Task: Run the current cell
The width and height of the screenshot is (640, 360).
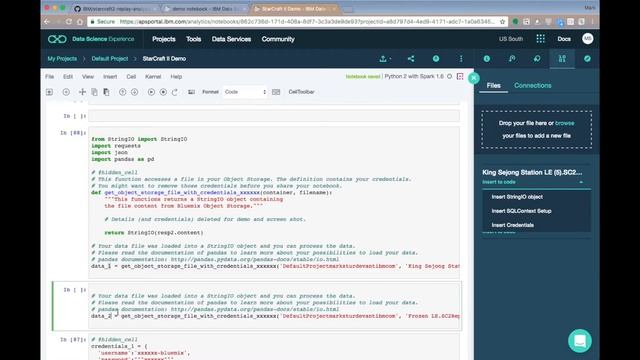Action: point(151,92)
